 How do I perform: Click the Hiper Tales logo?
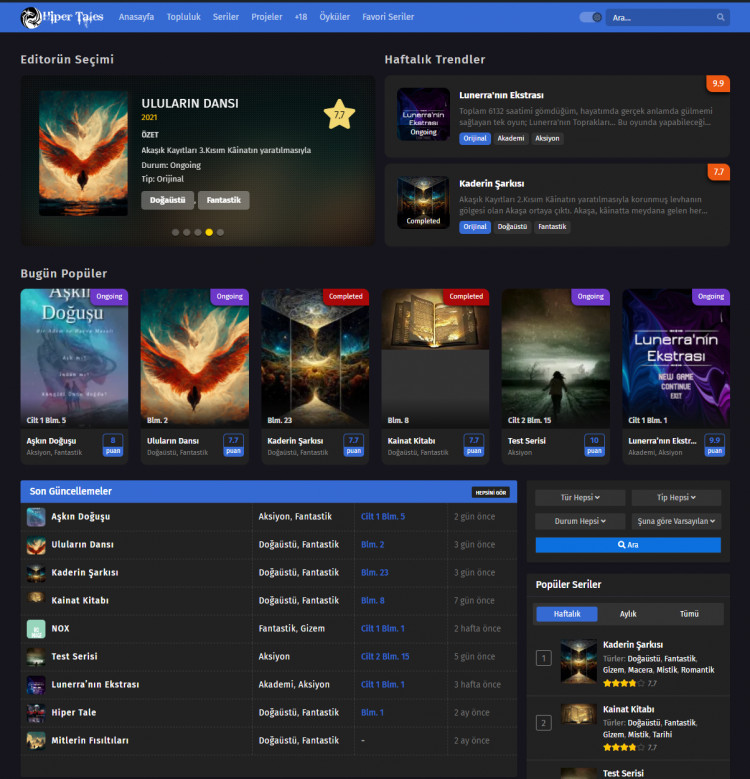tap(62, 17)
